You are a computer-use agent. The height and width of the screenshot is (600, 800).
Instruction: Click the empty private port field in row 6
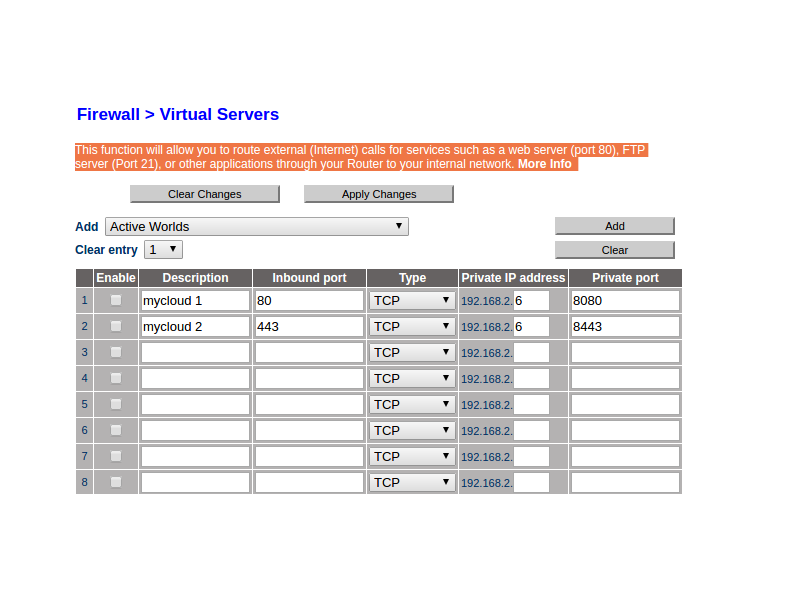(x=625, y=431)
